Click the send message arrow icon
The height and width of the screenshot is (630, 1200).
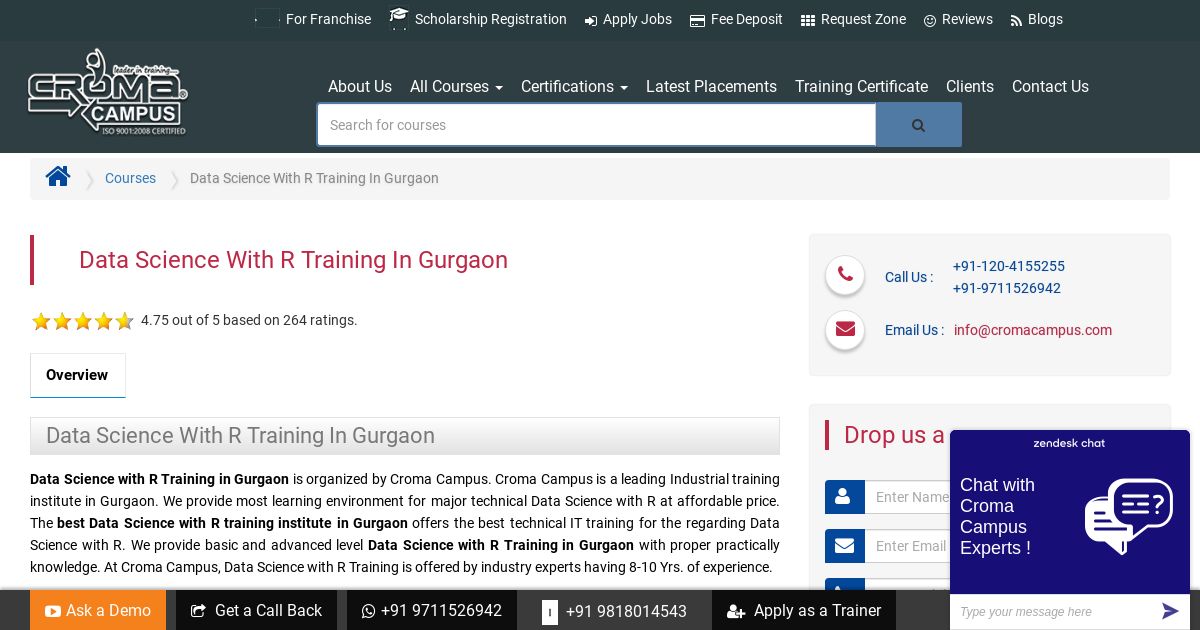(x=1170, y=611)
